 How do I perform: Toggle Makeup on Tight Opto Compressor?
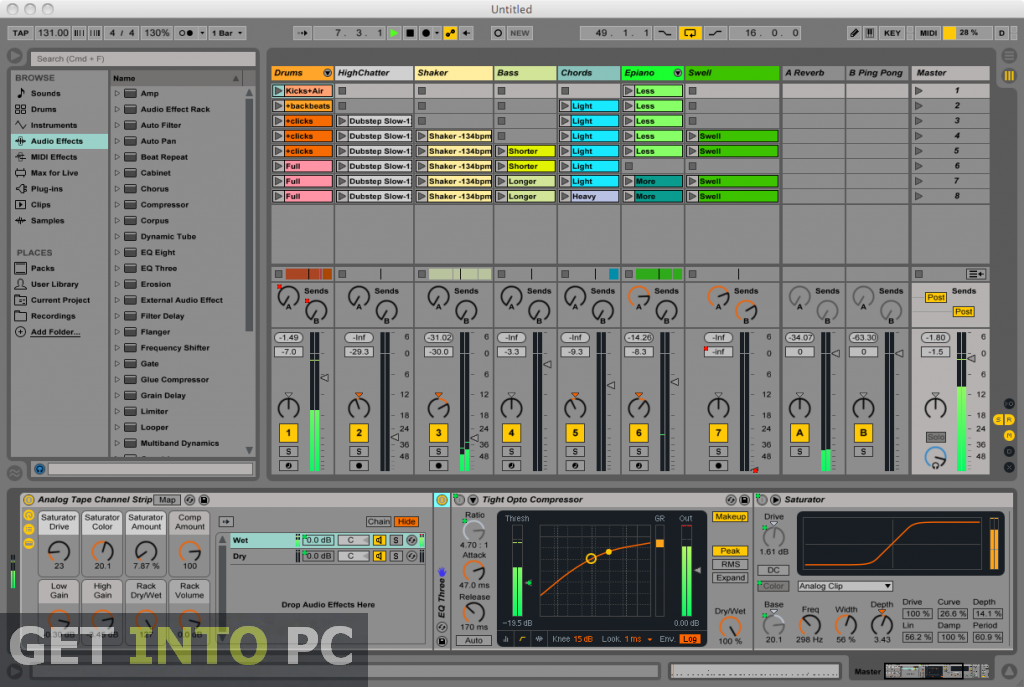pyautogui.click(x=729, y=517)
